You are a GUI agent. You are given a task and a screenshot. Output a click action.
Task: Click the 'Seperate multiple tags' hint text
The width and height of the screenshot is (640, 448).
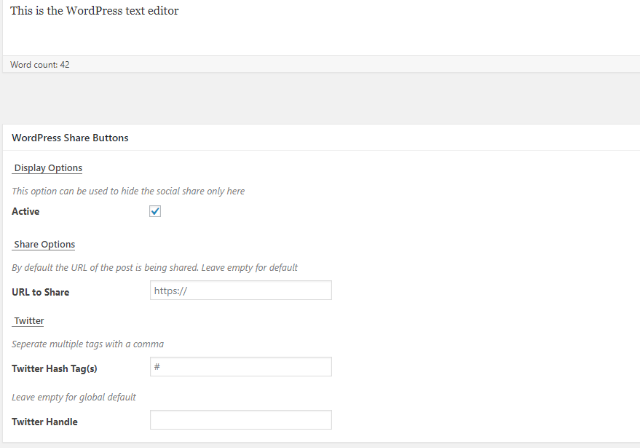pos(88,344)
